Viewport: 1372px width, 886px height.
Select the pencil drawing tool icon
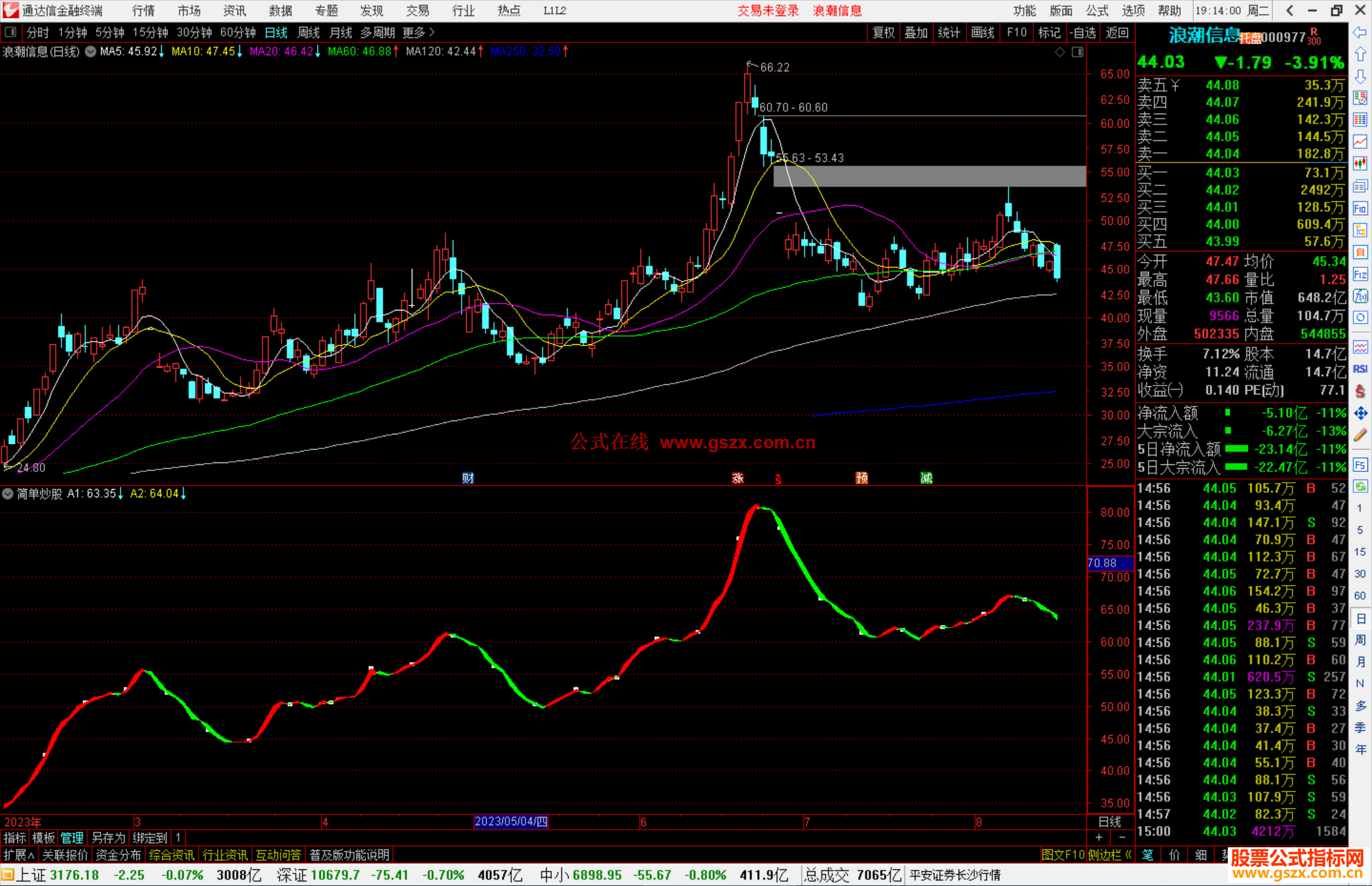[x=1360, y=435]
